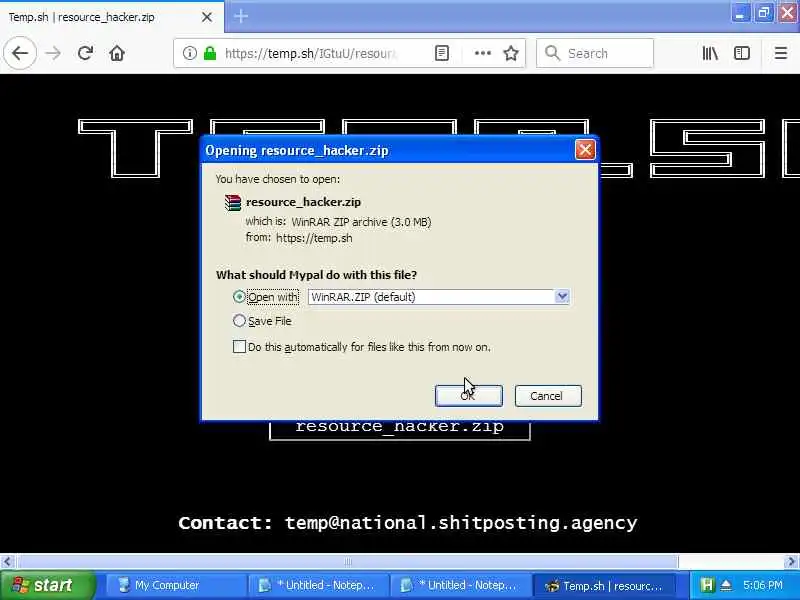Reload the current page
Screen dimensions: 800x600
[x=85, y=53]
